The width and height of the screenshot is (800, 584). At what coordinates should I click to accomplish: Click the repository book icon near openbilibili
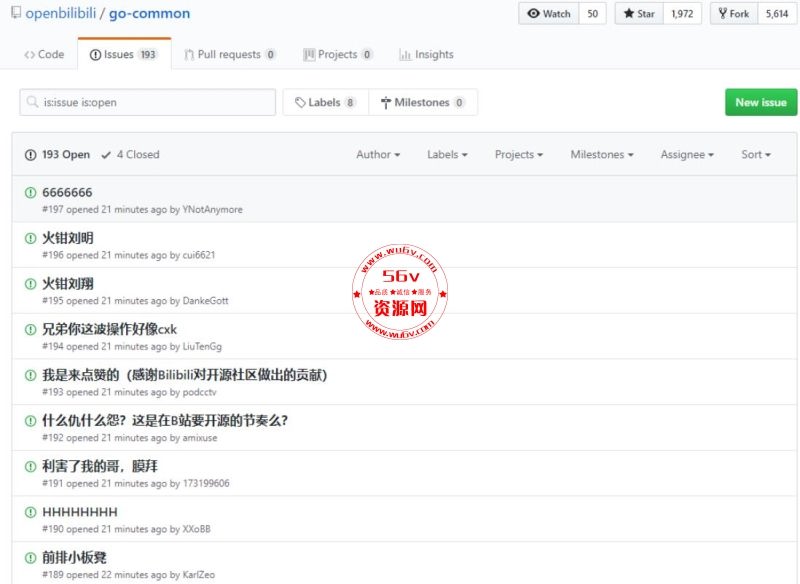(15, 14)
